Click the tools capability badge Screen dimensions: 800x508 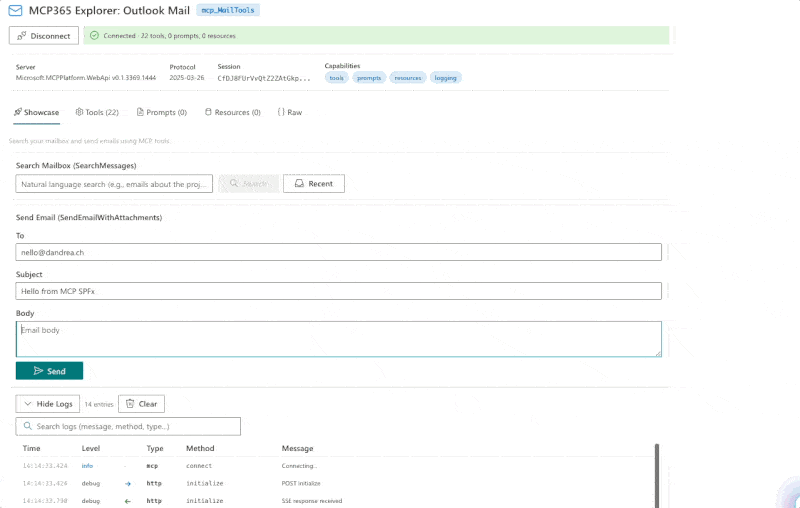tap(337, 78)
